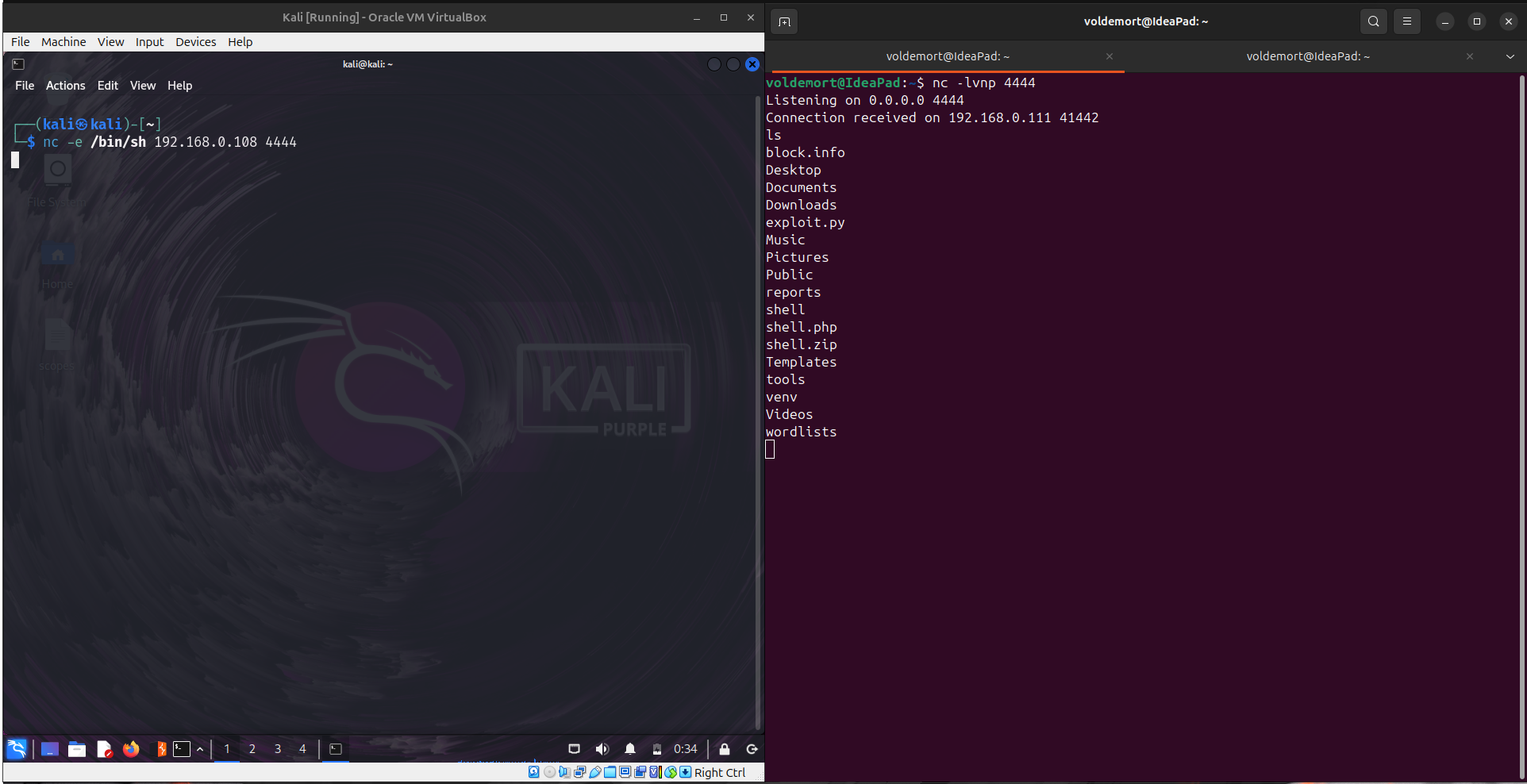Open VirtualBox Help menu

pos(240,42)
